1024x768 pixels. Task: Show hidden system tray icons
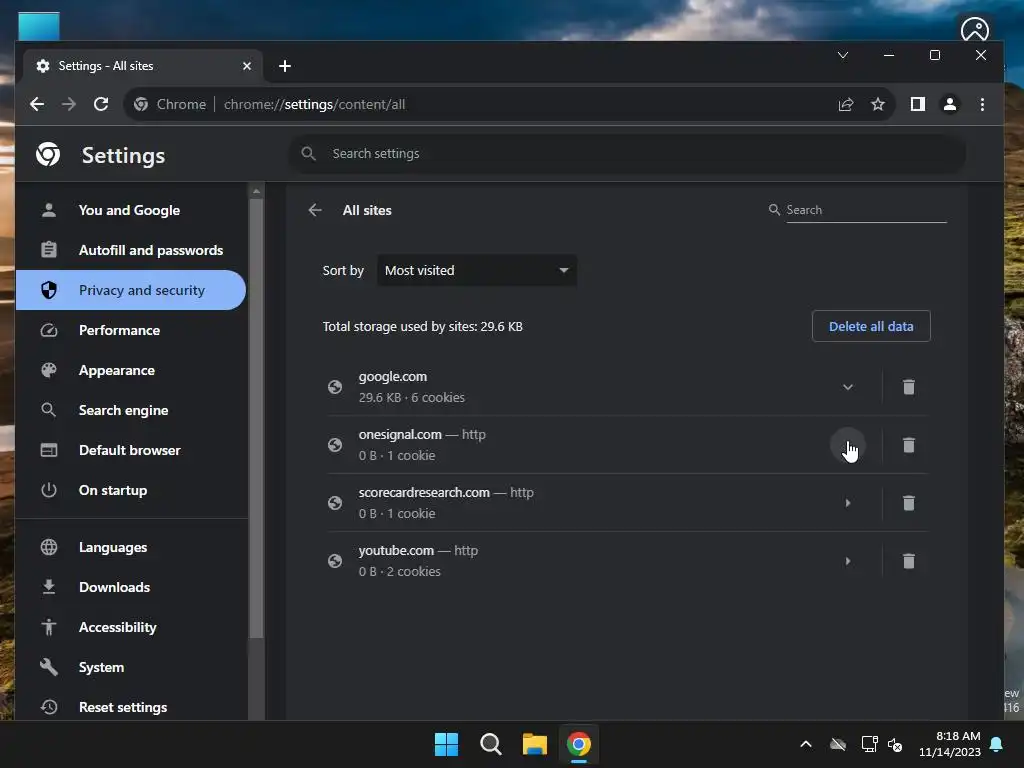pos(806,744)
